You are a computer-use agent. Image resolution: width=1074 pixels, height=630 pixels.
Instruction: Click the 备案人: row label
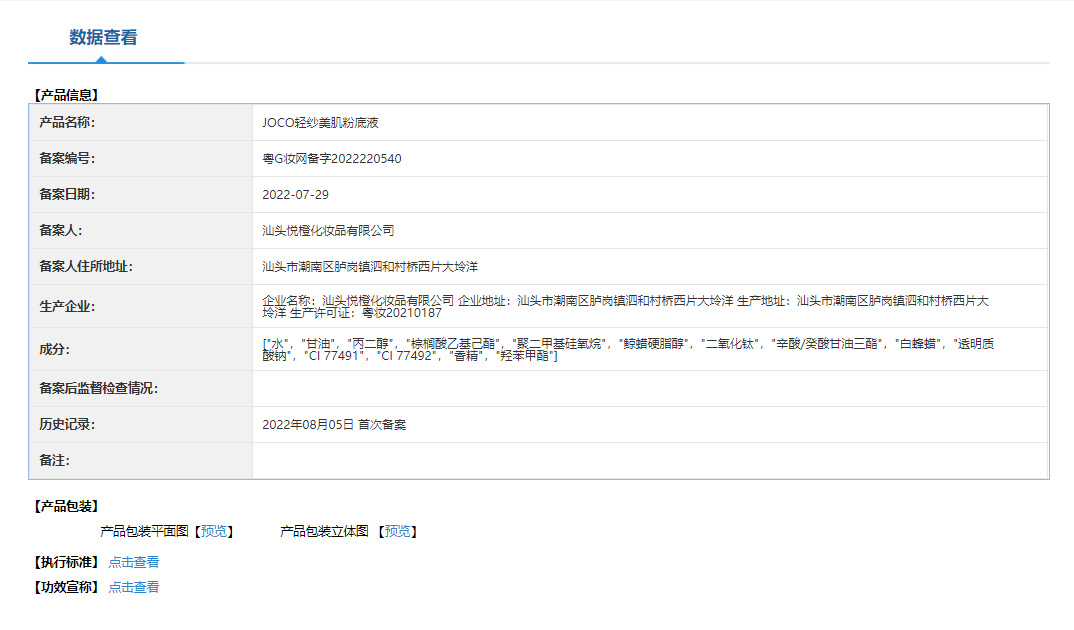point(61,231)
